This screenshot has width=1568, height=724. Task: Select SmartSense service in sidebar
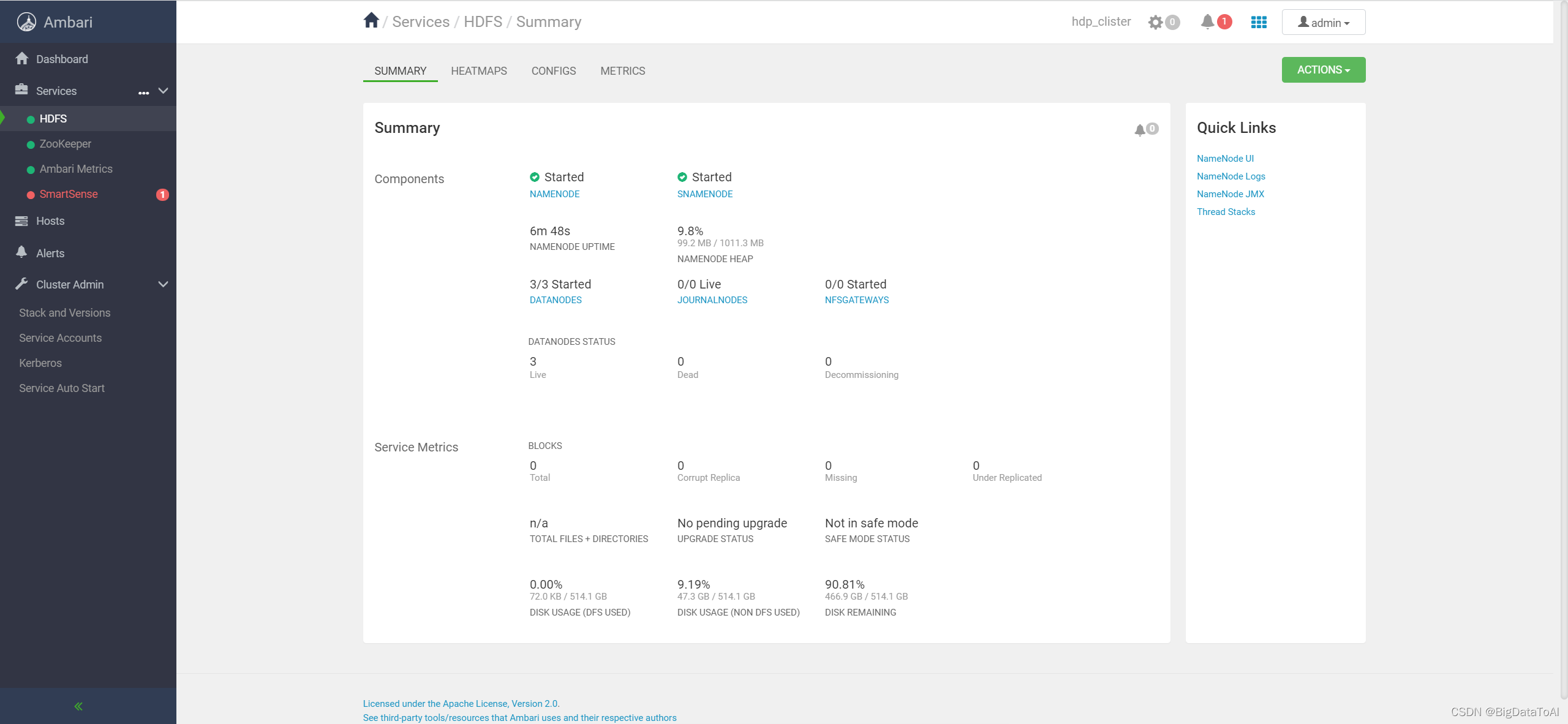(69, 194)
